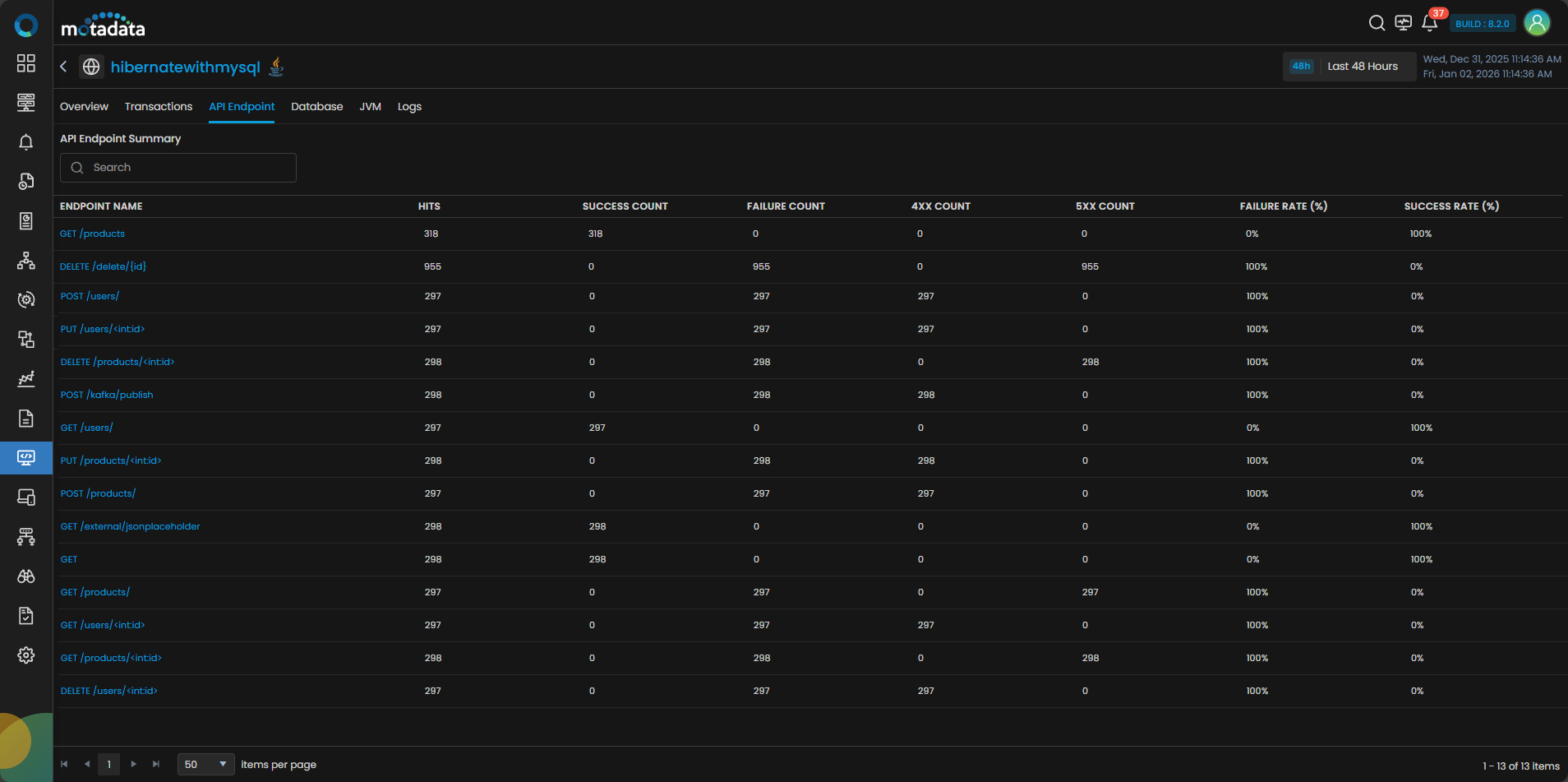Screen dimensions: 1568x782
Task: Click the user profile avatar
Action: pos(1536,23)
